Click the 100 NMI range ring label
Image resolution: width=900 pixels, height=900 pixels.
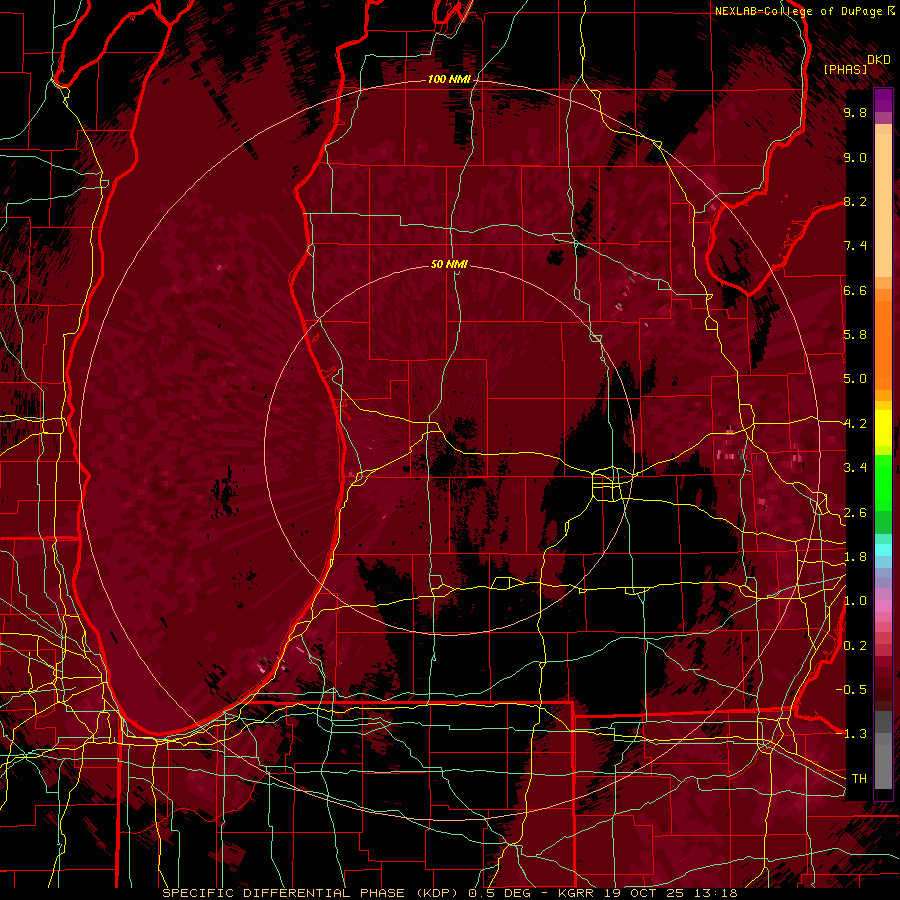[x=449, y=79]
